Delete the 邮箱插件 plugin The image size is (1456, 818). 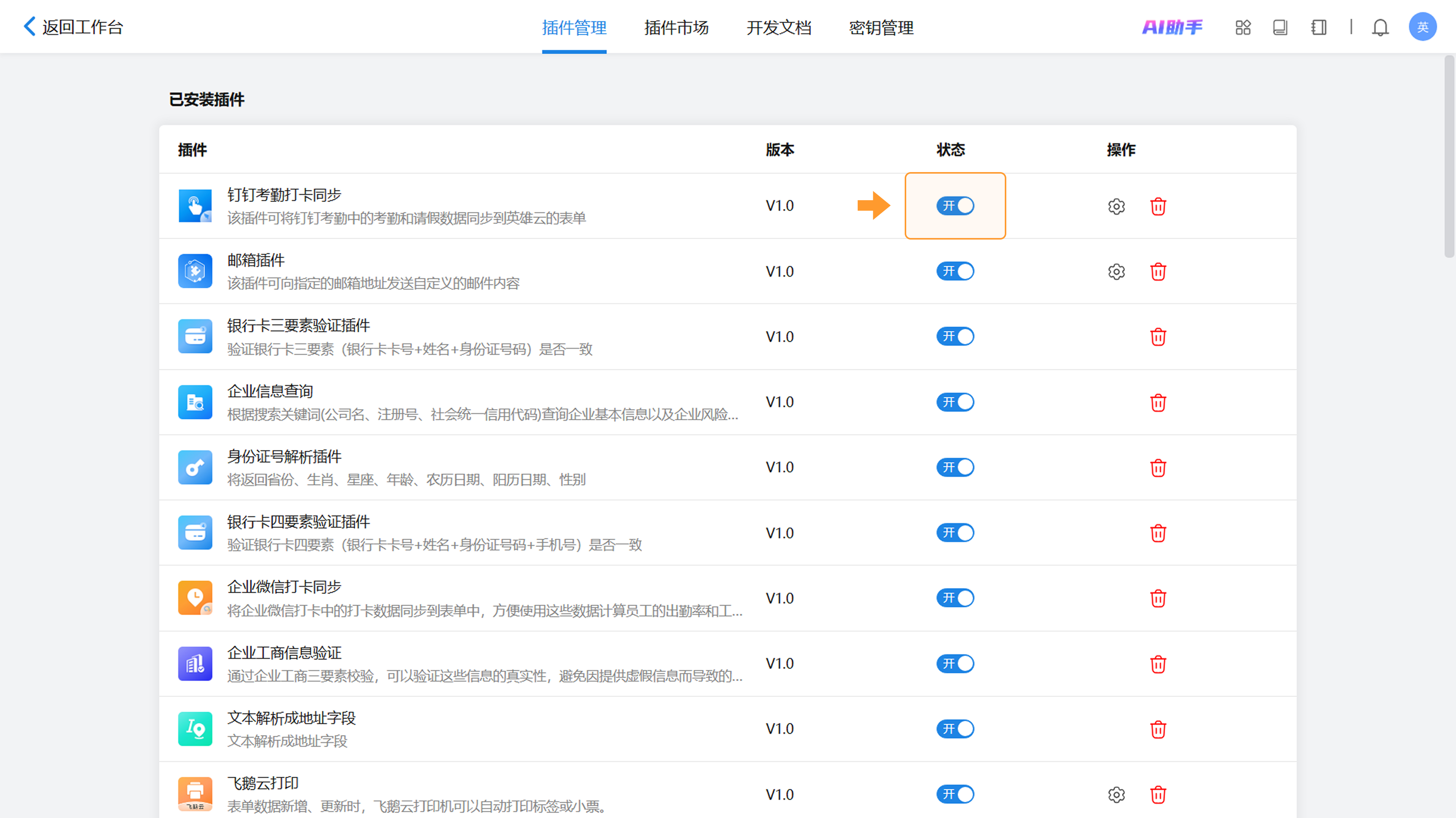[1158, 272]
